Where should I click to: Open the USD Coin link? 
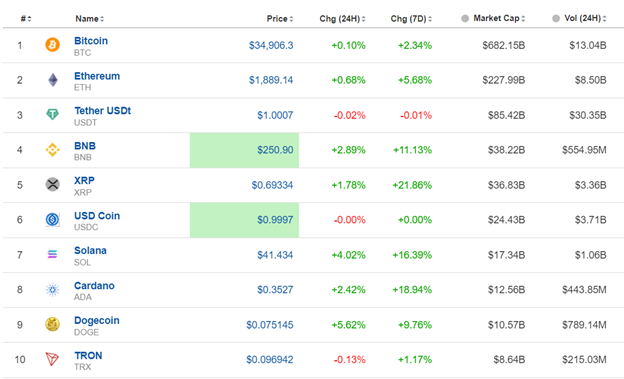(x=97, y=215)
